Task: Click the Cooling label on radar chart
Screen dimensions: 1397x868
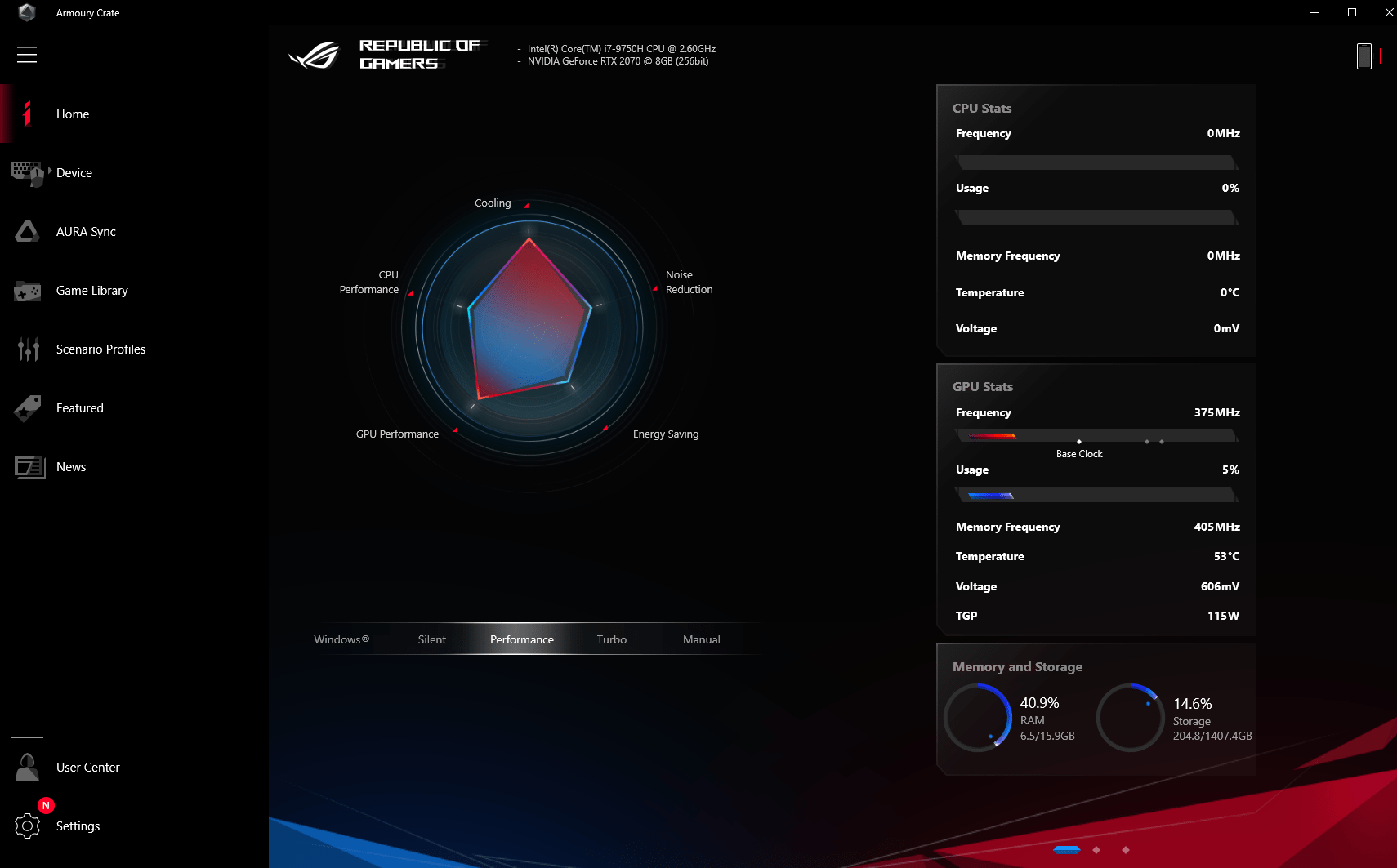Action: point(493,203)
